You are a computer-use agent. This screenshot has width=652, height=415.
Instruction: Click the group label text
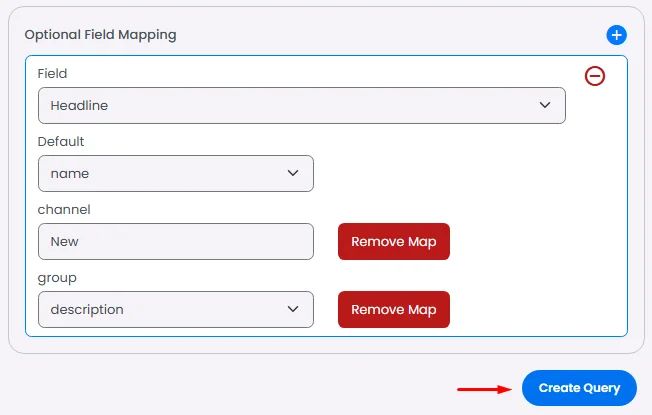[57, 278]
